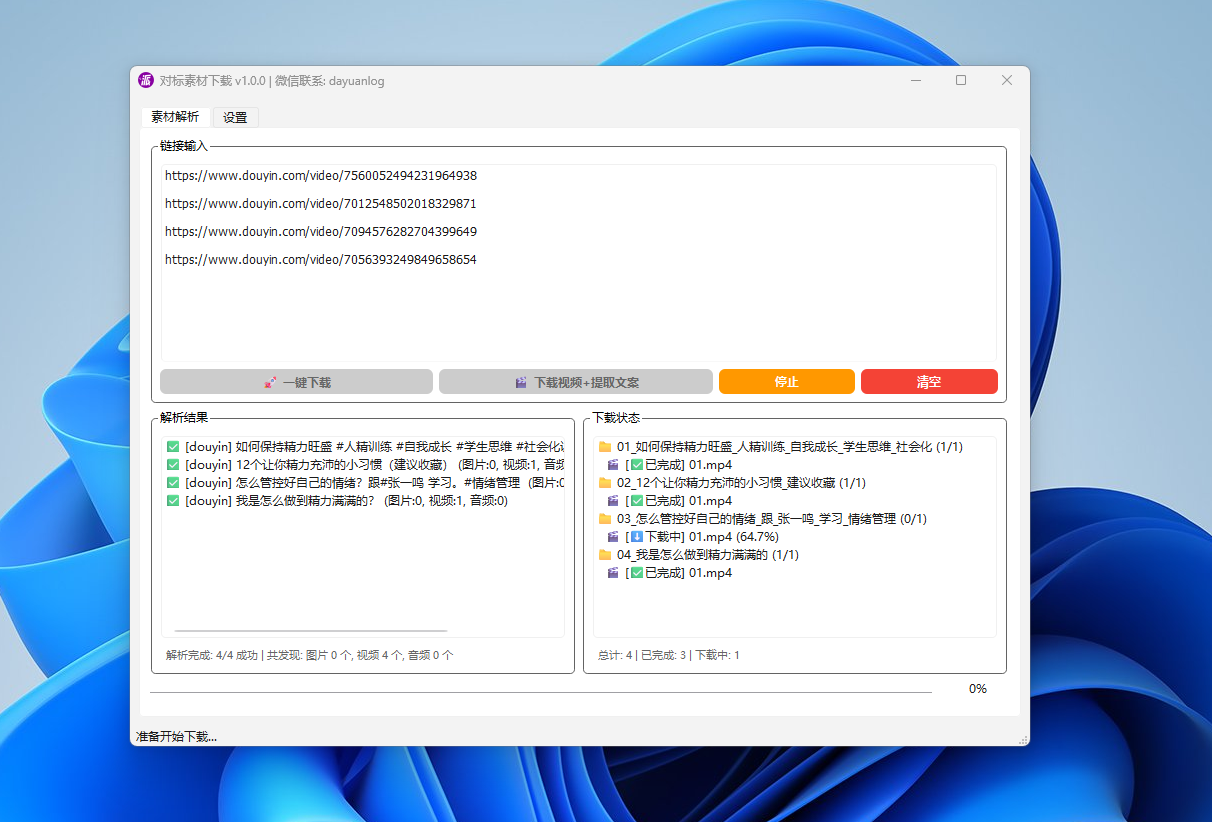Click folder icon for 03_怎么管控好自己的情绪
The width and height of the screenshot is (1212, 822).
click(604, 519)
